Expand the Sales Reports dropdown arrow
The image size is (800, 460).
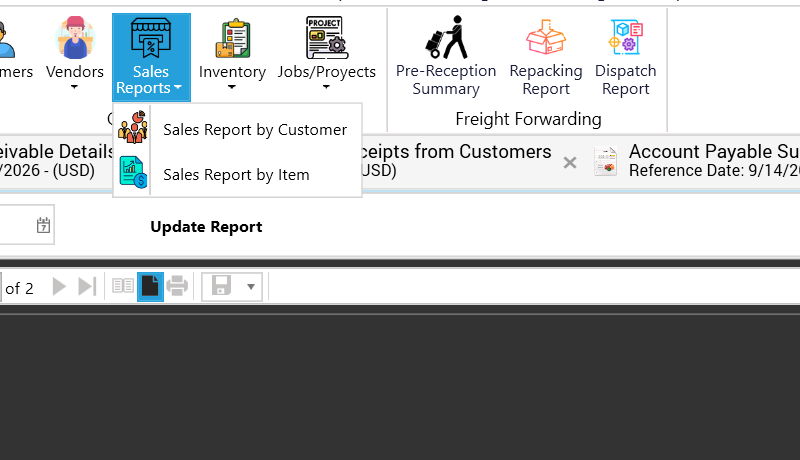pyautogui.click(x=178, y=88)
